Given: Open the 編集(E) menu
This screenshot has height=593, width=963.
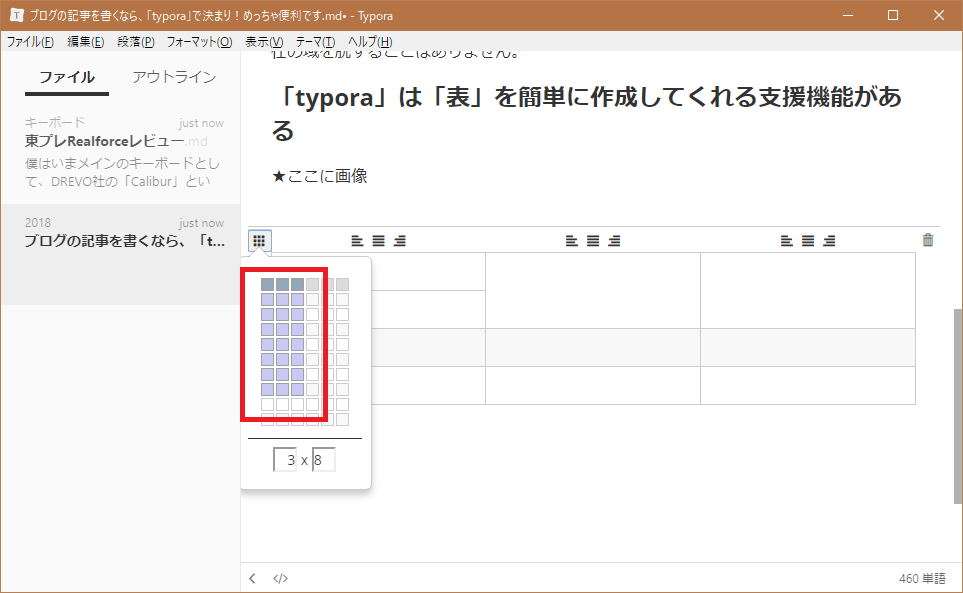Looking at the screenshot, I should click(x=85, y=41).
